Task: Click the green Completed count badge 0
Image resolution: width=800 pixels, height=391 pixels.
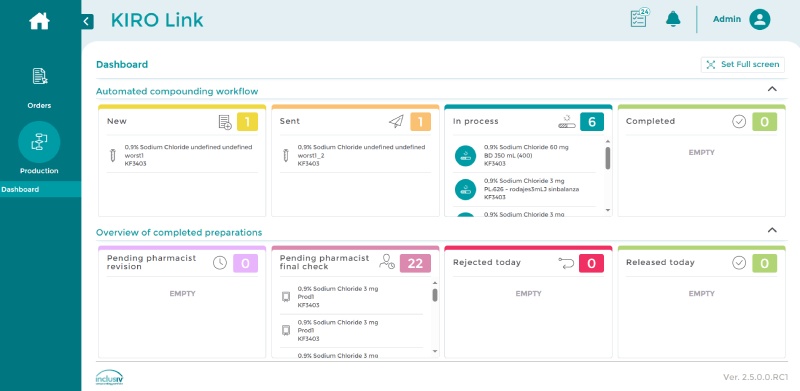Action: tap(764, 122)
